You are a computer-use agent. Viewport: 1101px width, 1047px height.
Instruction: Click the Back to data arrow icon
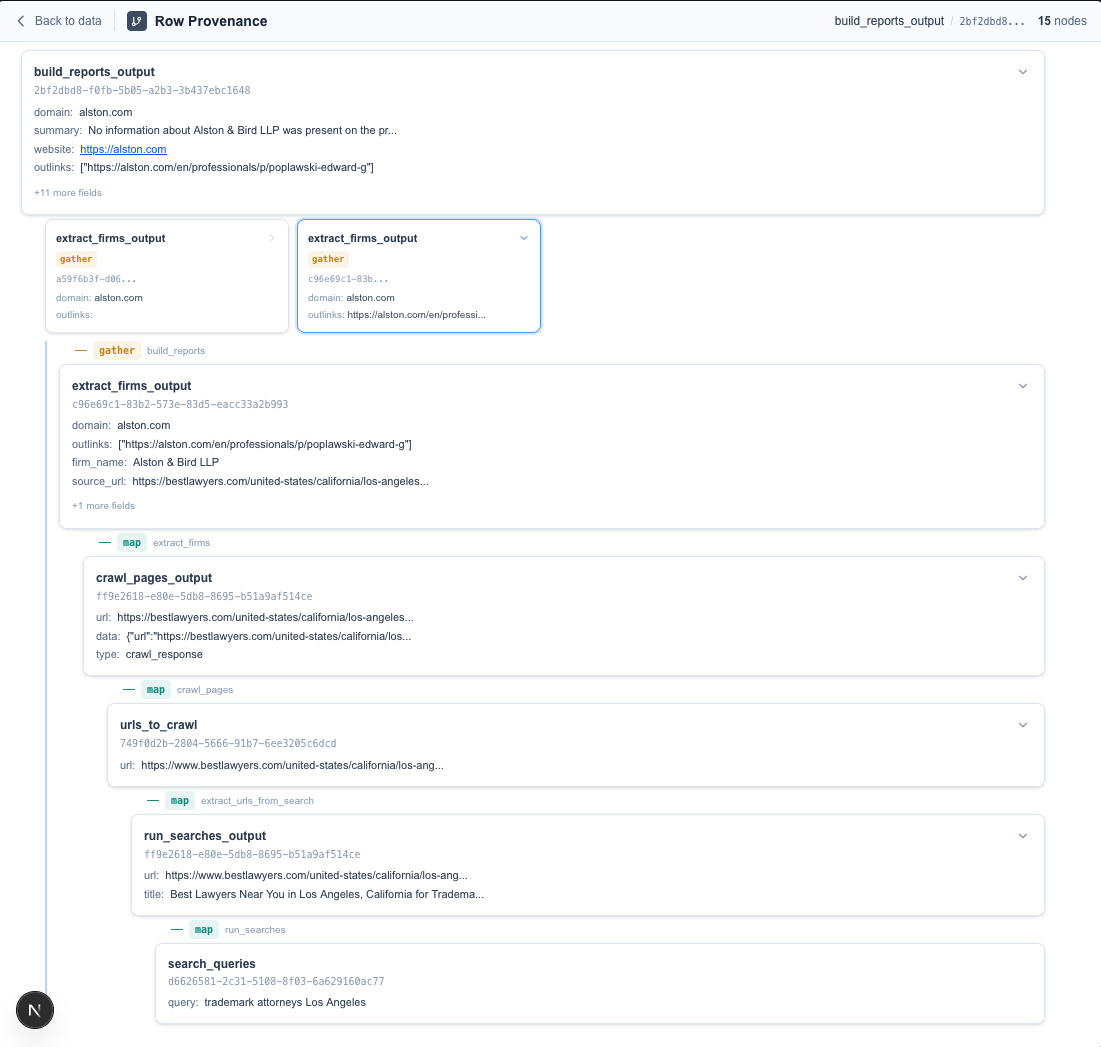(21, 21)
